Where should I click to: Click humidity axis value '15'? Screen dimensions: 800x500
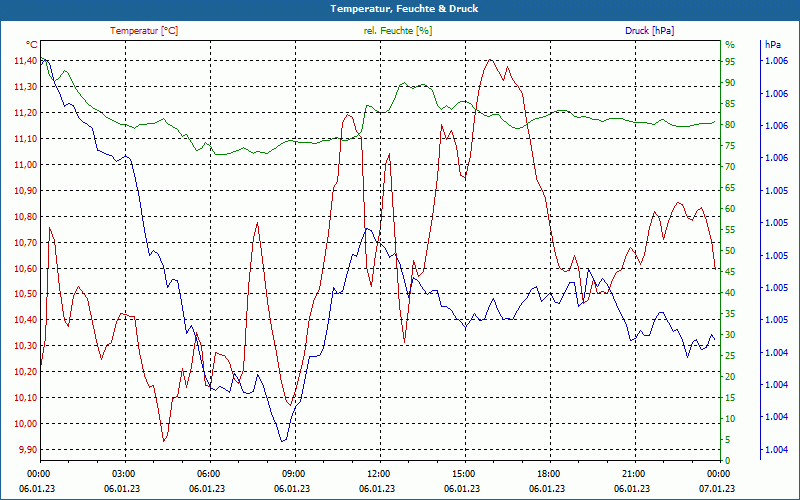click(x=730, y=398)
